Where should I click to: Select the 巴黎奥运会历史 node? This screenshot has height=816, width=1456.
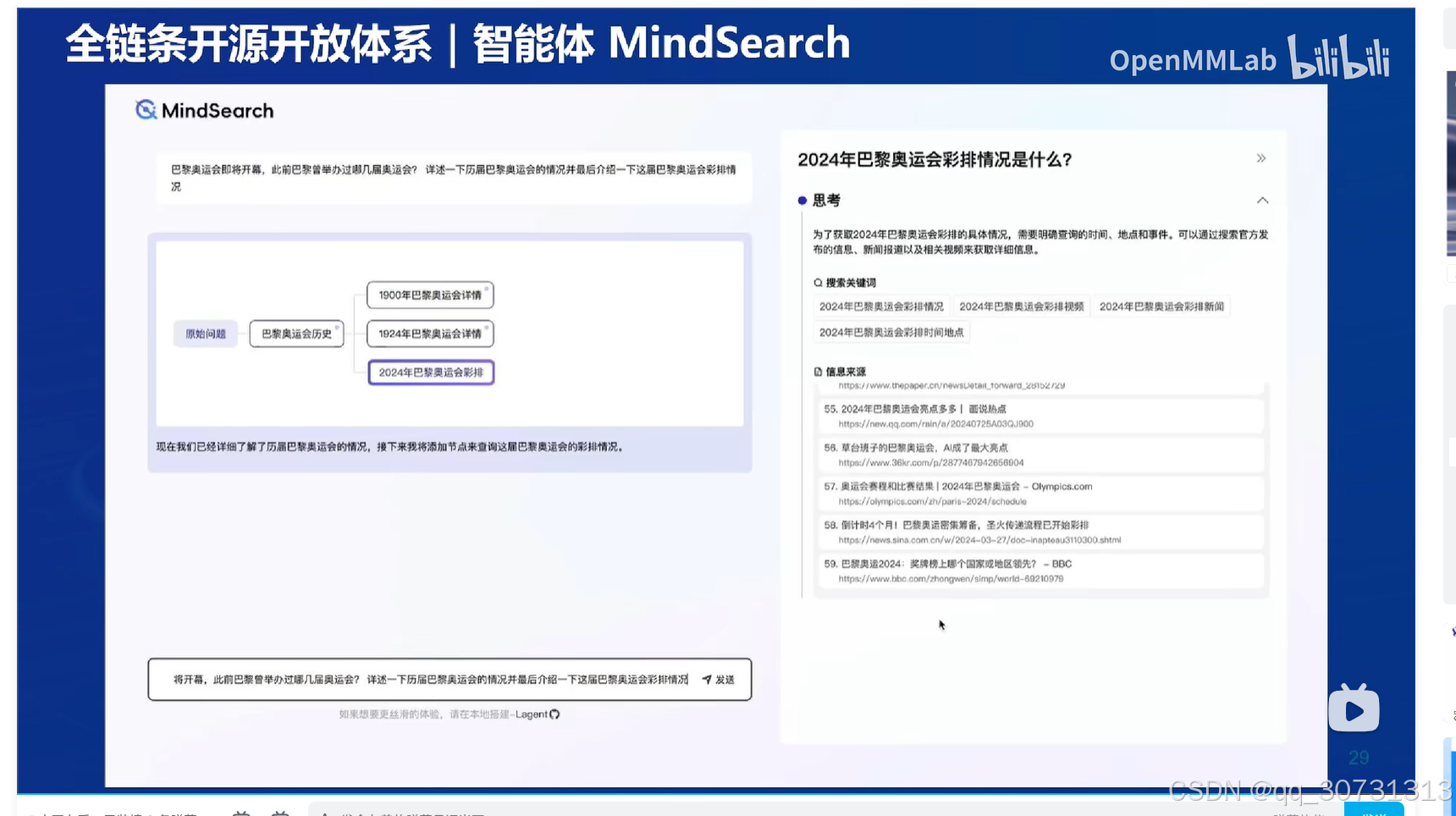tap(297, 334)
